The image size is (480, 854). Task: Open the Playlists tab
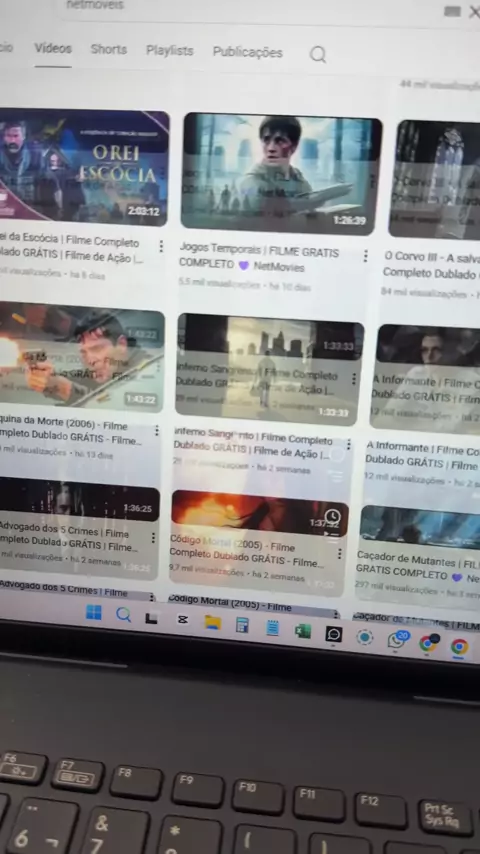[169, 51]
